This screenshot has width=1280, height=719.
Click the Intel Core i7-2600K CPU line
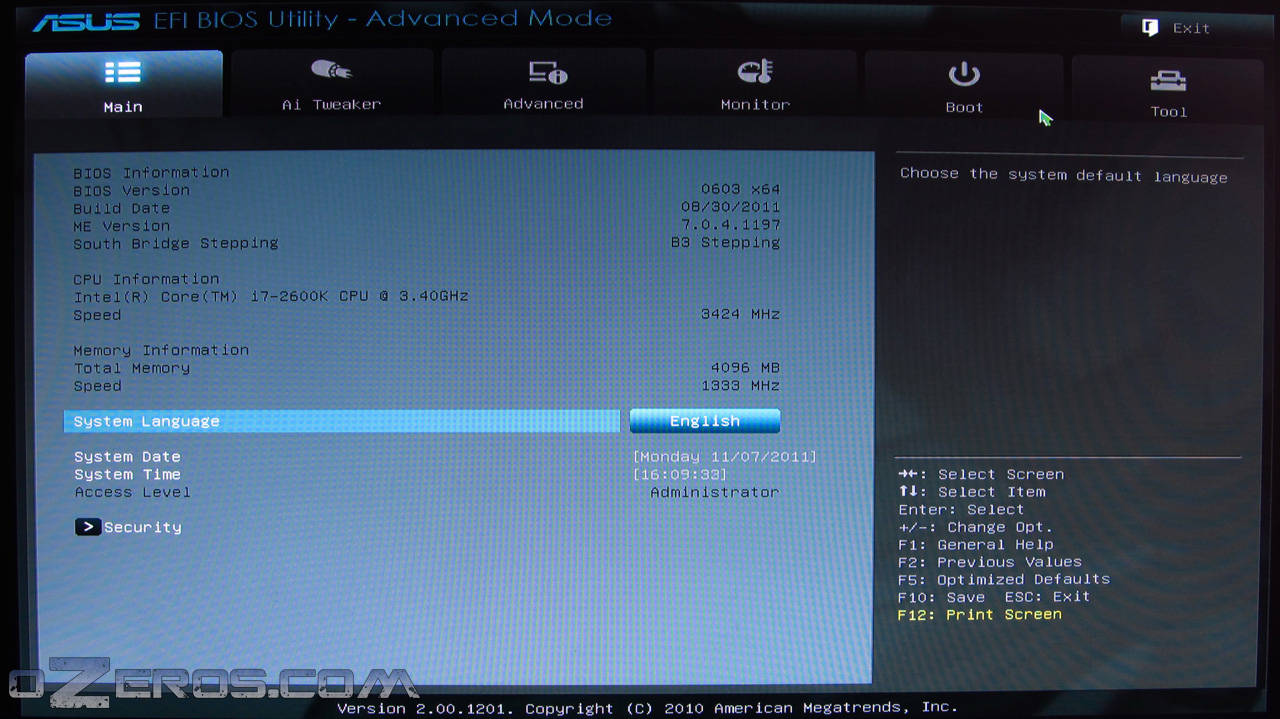(x=271, y=296)
